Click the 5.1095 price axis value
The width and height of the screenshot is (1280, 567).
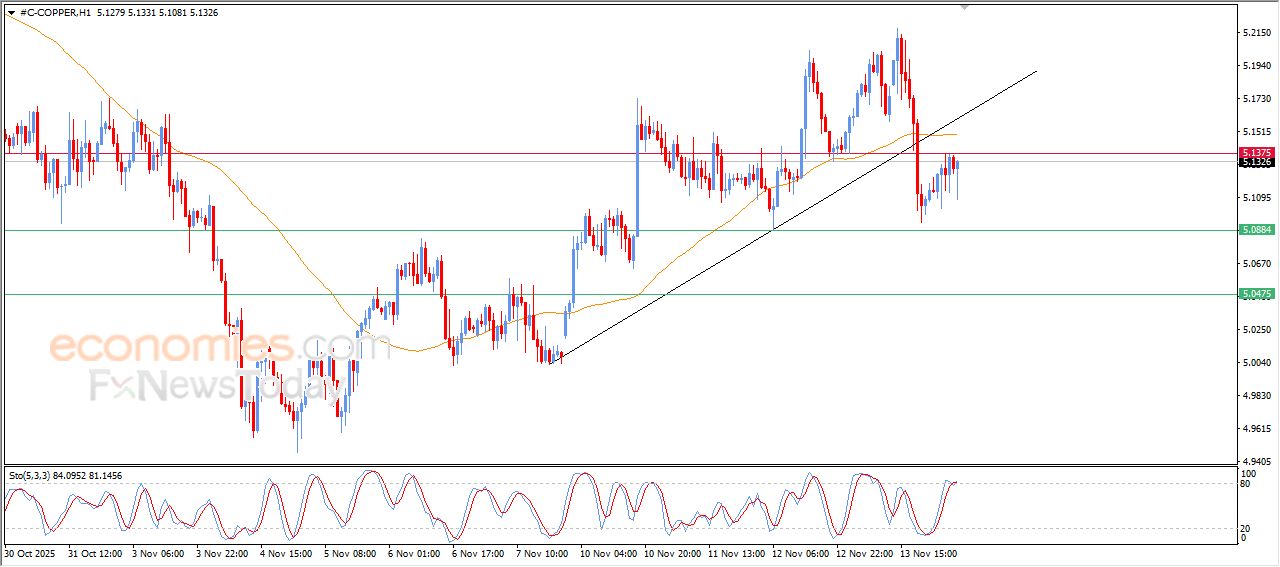point(1256,198)
